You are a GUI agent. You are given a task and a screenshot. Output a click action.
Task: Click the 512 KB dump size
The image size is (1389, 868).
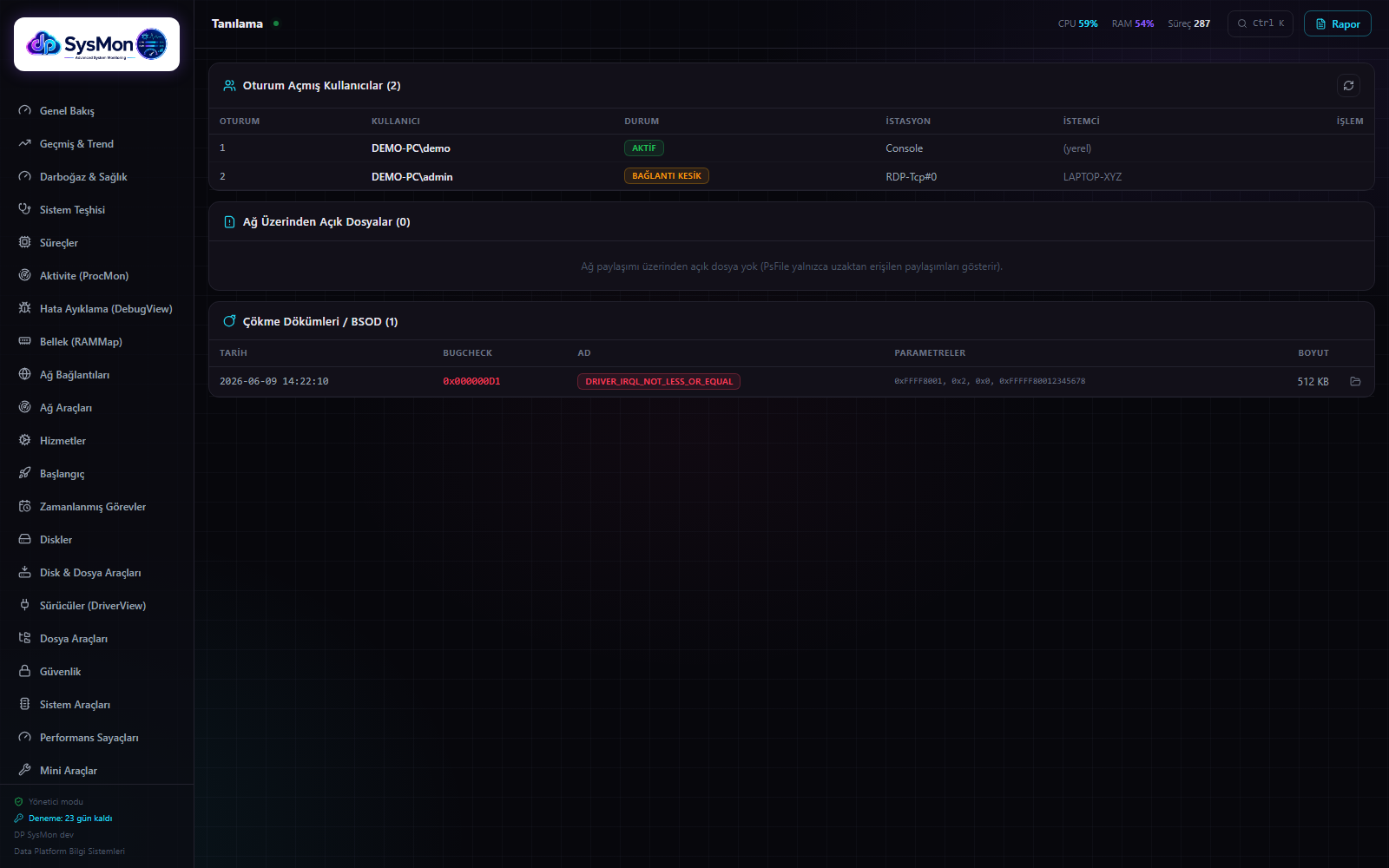tap(1313, 381)
